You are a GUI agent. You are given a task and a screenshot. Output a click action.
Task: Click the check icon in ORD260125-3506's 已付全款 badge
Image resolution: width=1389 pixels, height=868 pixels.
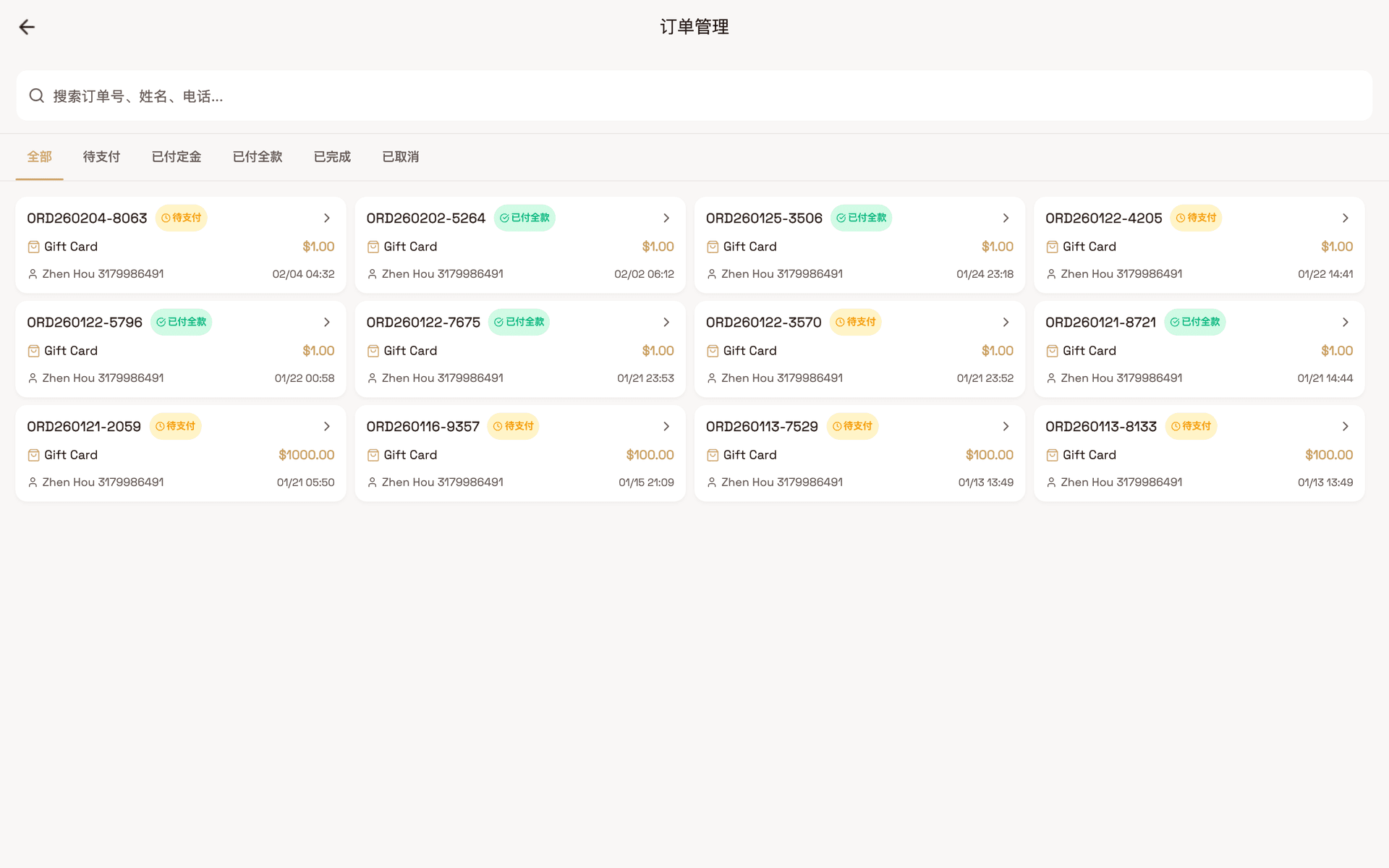tap(841, 218)
